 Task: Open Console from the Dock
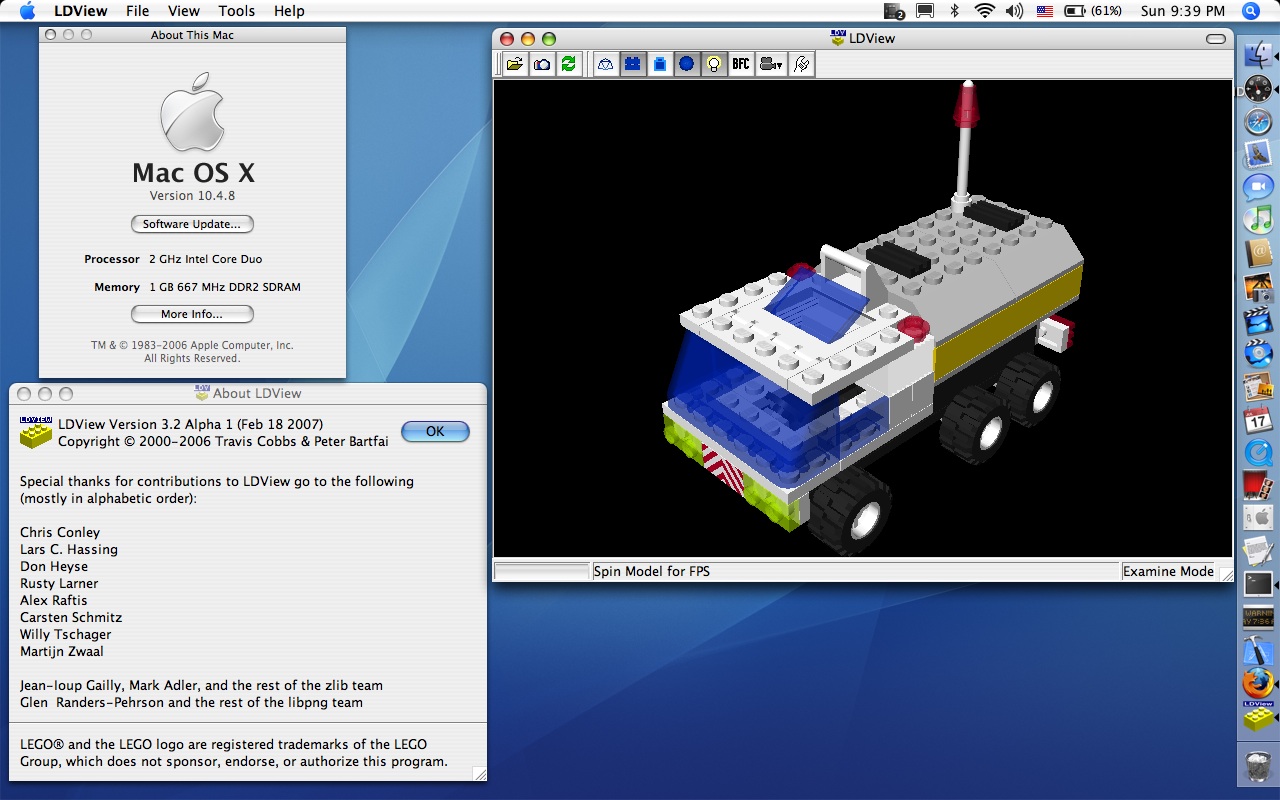pos(1258,616)
